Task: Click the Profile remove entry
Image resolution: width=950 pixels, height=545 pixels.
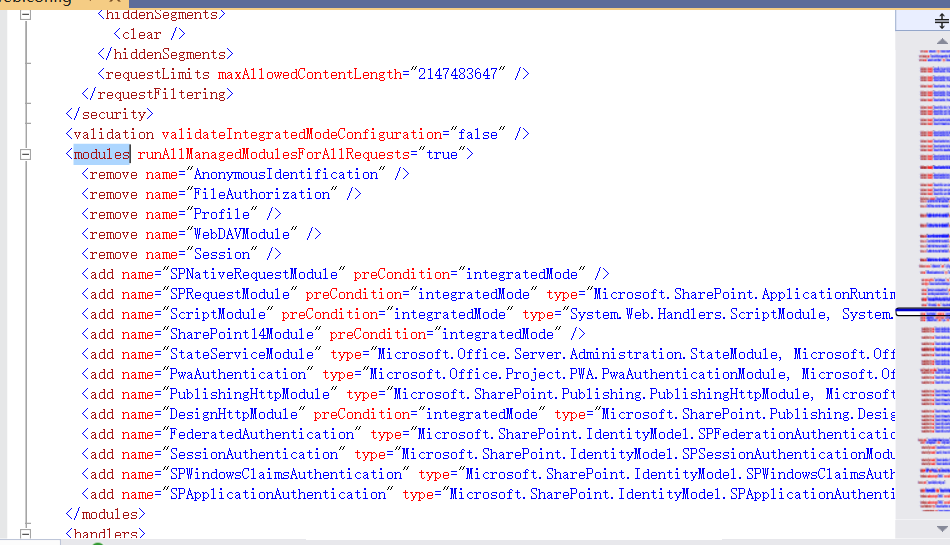Action: point(181,214)
